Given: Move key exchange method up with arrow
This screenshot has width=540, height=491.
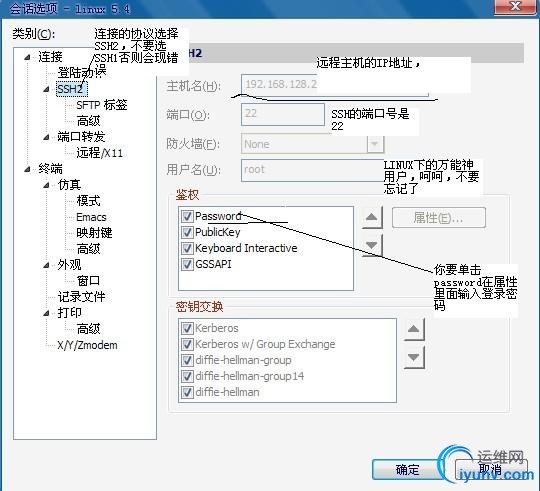Looking at the screenshot, I should 414,329.
